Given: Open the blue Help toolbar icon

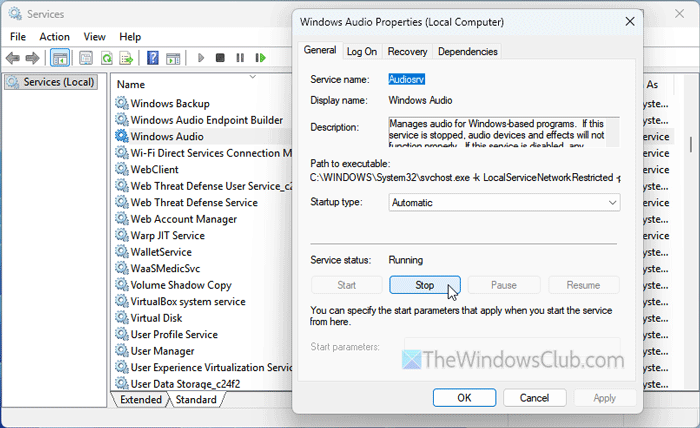Looking at the screenshot, I should [x=153, y=58].
